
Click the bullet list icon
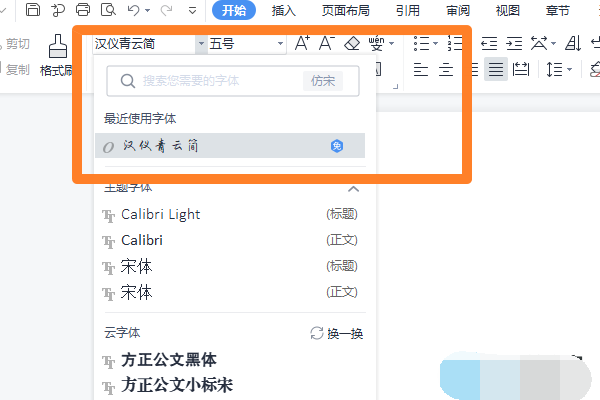click(421, 44)
